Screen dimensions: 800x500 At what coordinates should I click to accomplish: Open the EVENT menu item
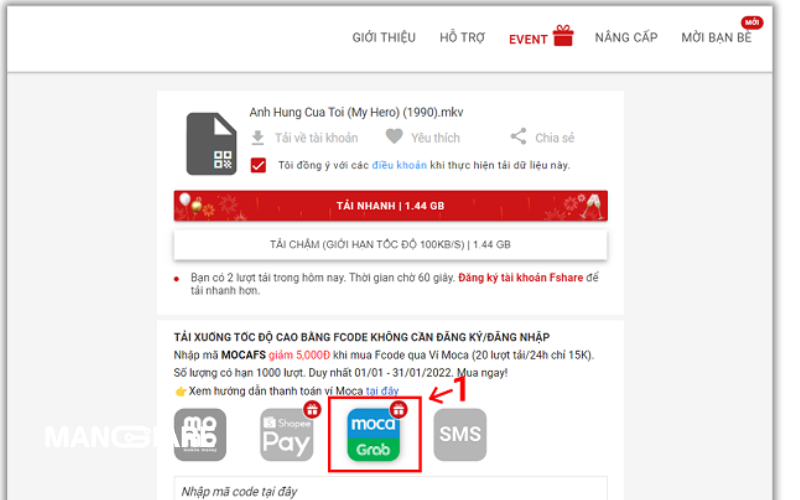coord(528,39)
